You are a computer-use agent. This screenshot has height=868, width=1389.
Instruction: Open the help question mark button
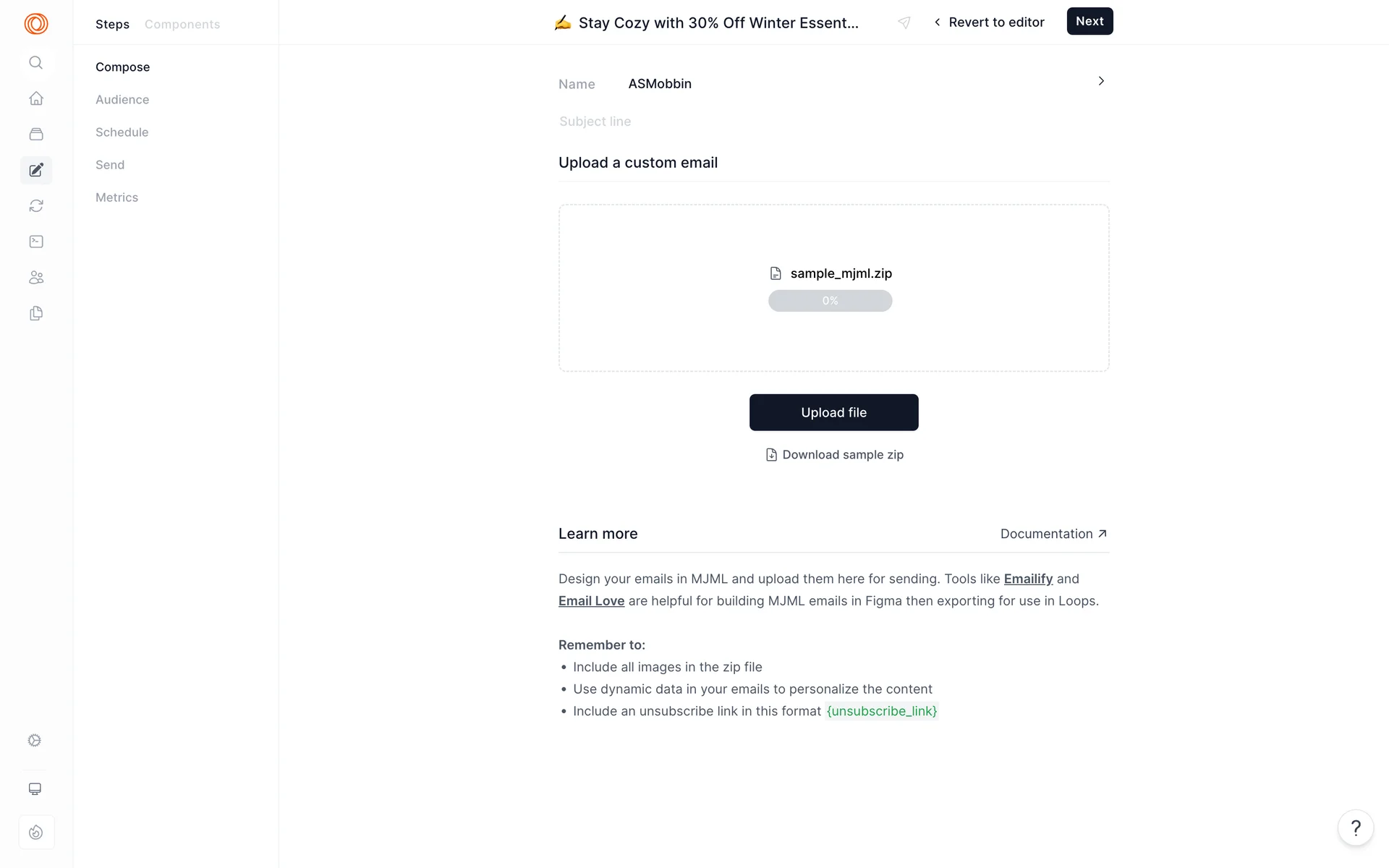click(1356, 827)
